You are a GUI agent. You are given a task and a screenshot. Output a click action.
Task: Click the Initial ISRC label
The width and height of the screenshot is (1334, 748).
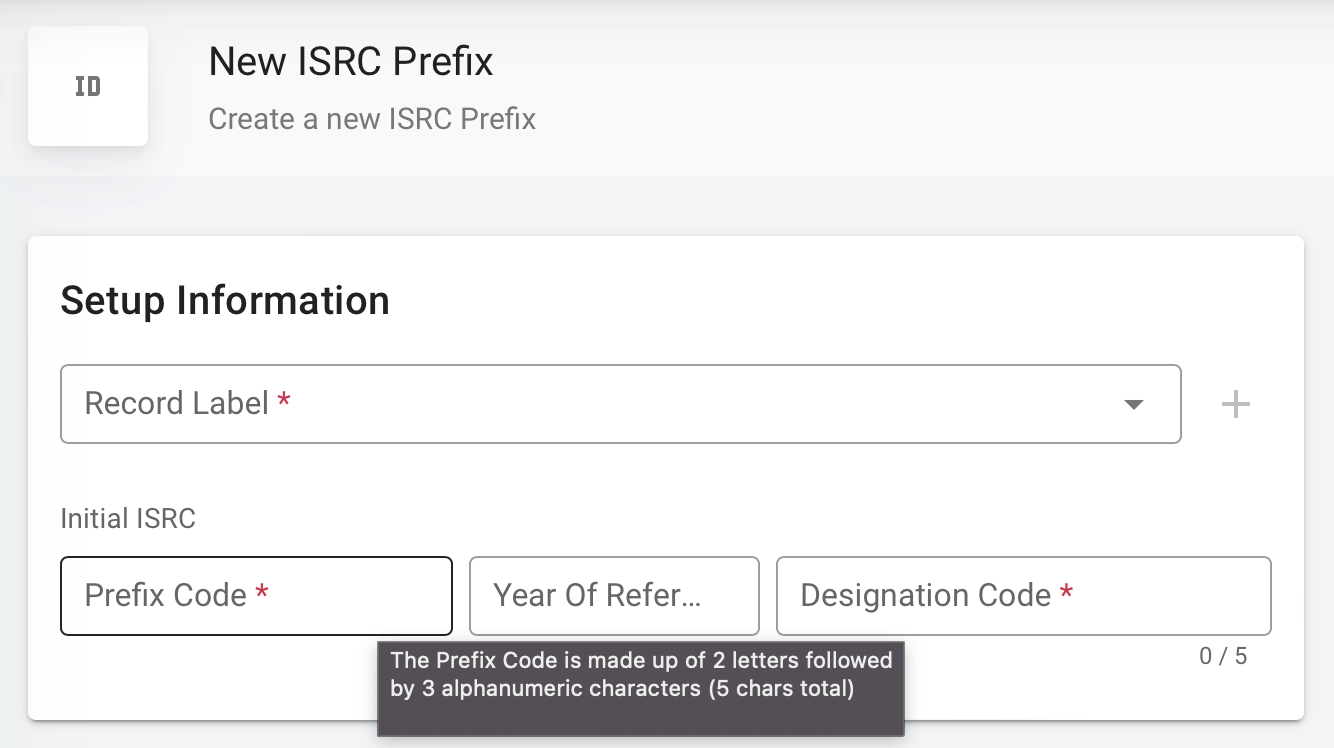[128, 518]
